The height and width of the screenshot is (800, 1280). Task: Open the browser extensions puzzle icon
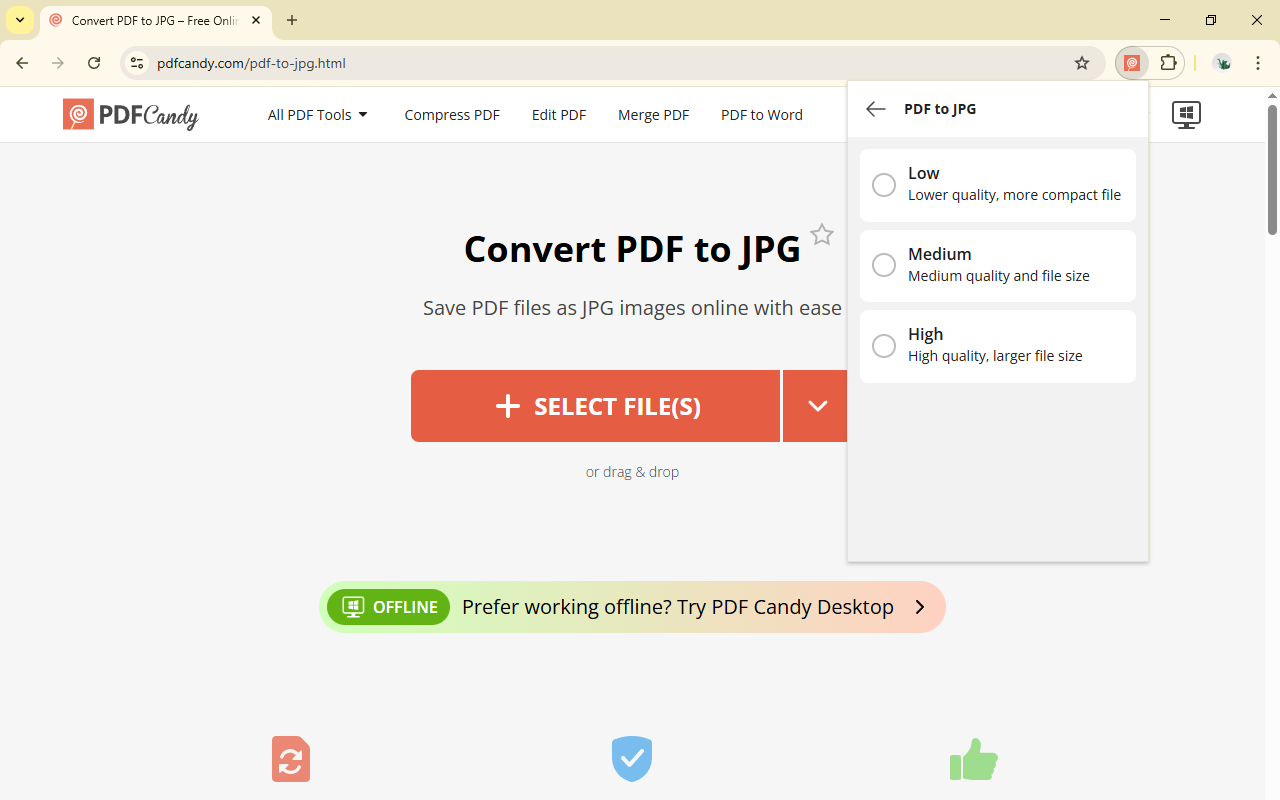tap(1168, 62)
